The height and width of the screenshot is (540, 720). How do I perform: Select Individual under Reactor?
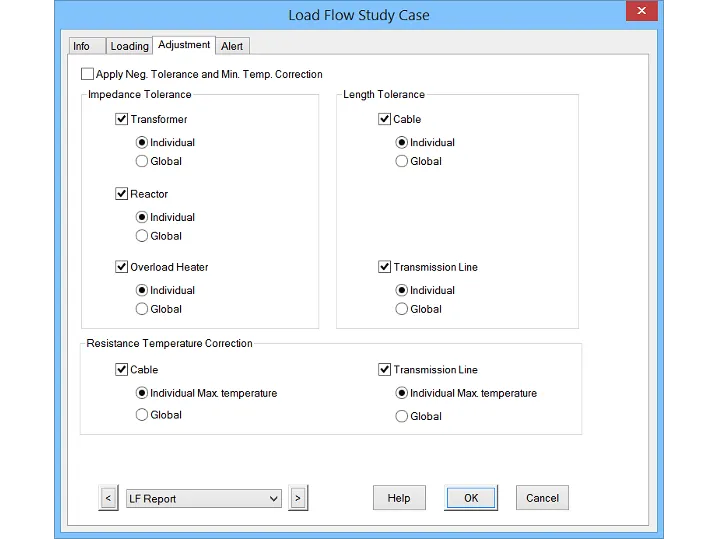[142, 217]
